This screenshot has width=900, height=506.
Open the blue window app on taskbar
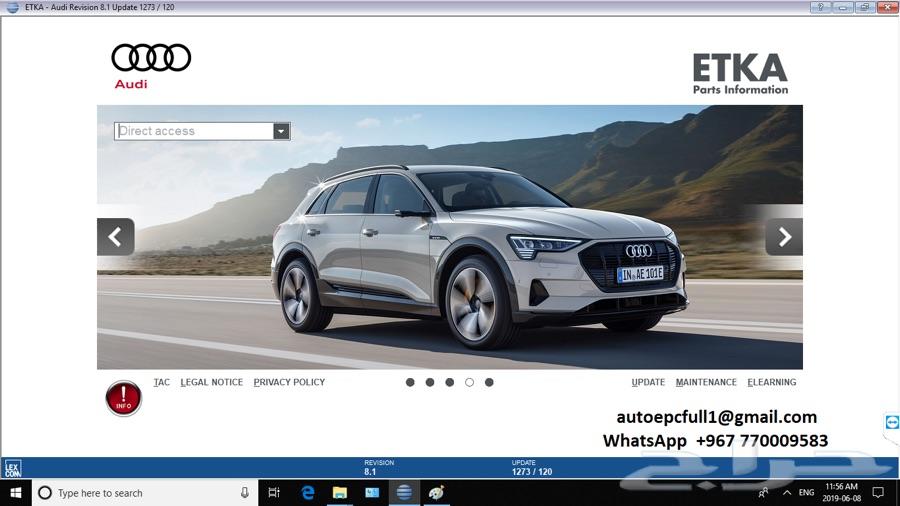pyautogui.click(x=372, y=493)
